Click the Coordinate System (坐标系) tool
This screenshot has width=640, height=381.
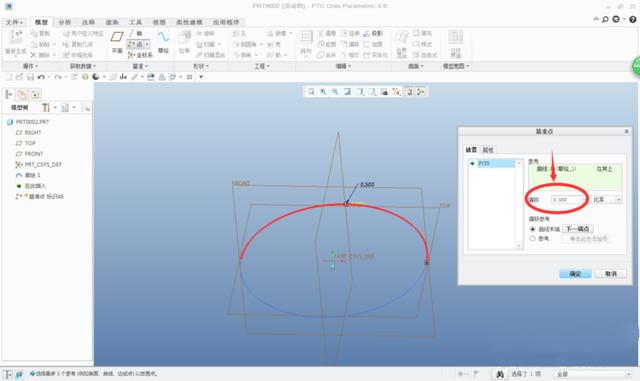tap(140, 55)
